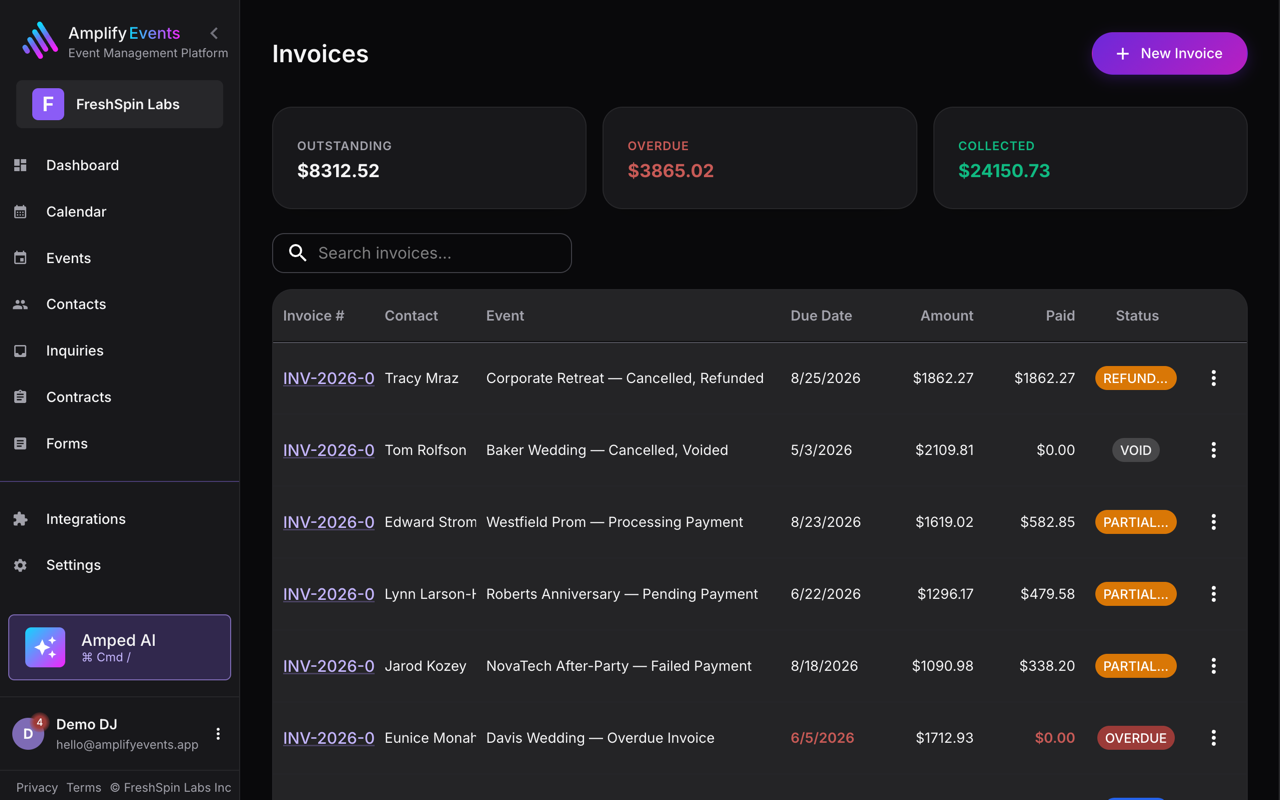Viewport: 1280px width, 800px height.
Task: Click the Demo DJ avatar with badge
Action: [x=28, y=733]
